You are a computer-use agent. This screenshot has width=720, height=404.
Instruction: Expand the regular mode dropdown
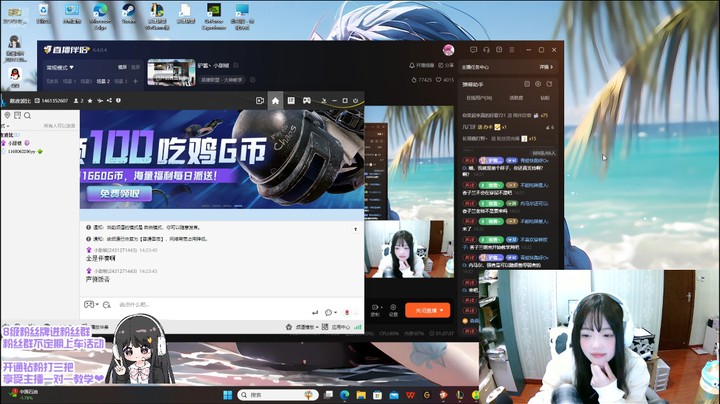tap(60, 67)
